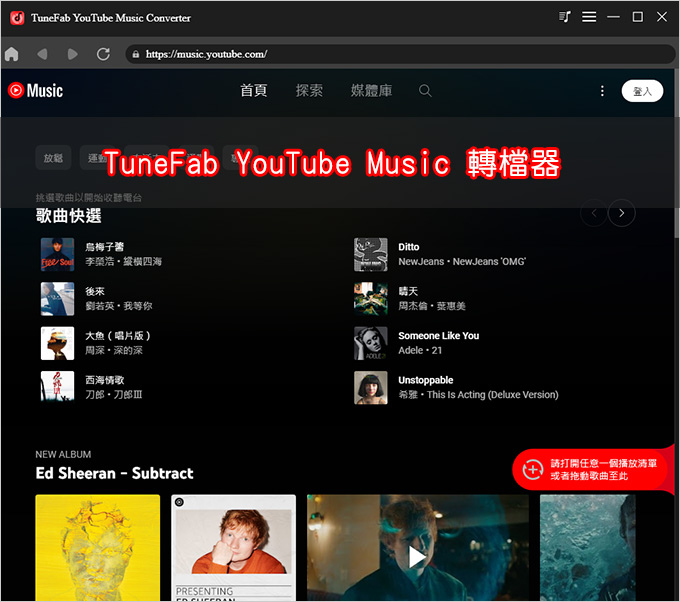Image resolution: width=680 pixels, height=602 pixels.
Task: Show previous quick picks with left chevron
Action: point(594,213)
